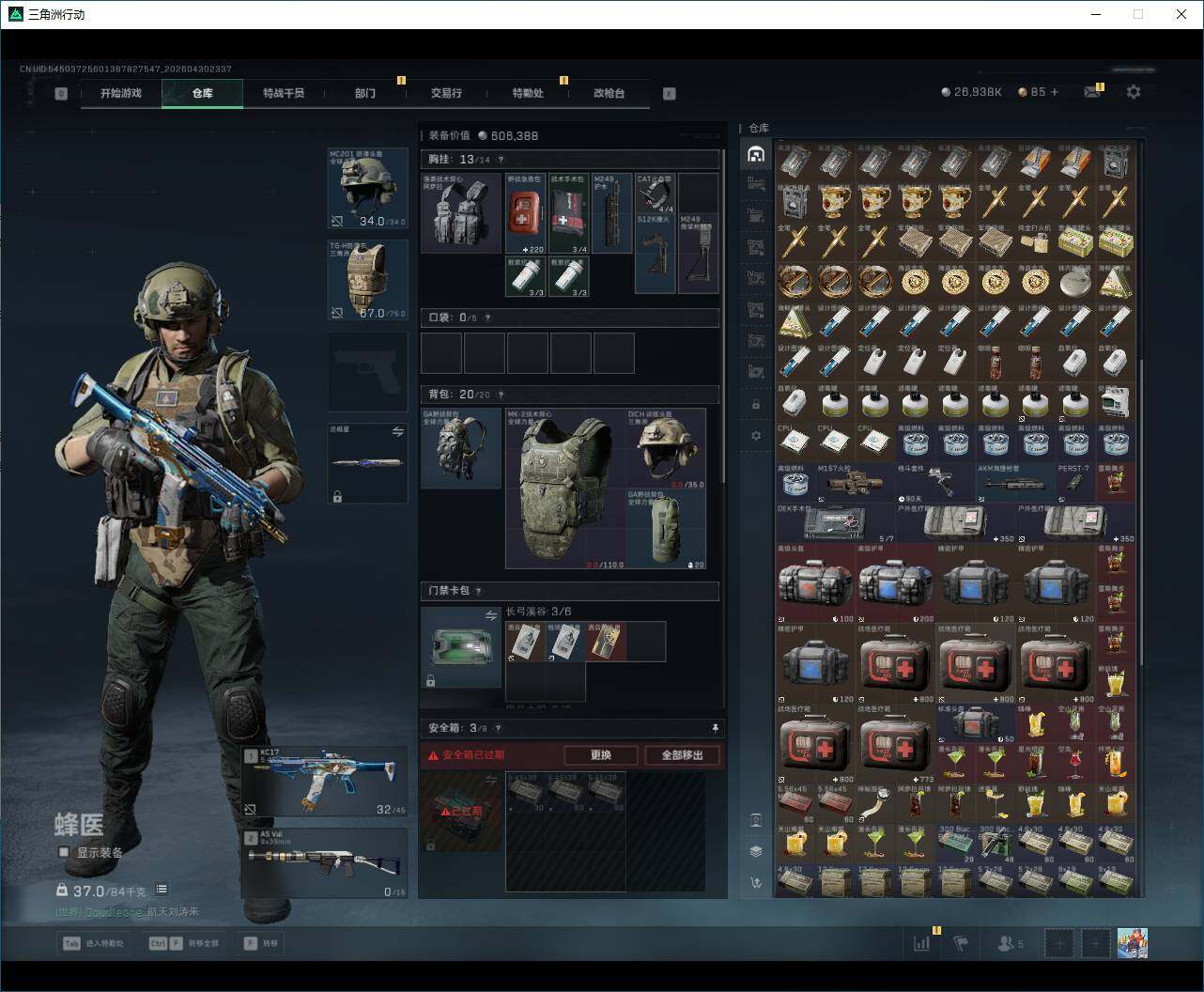The height and width of the screenshot is (992, 1204).
Task: Select the KC17 primary weapon slot
Action: coord(325,783)
